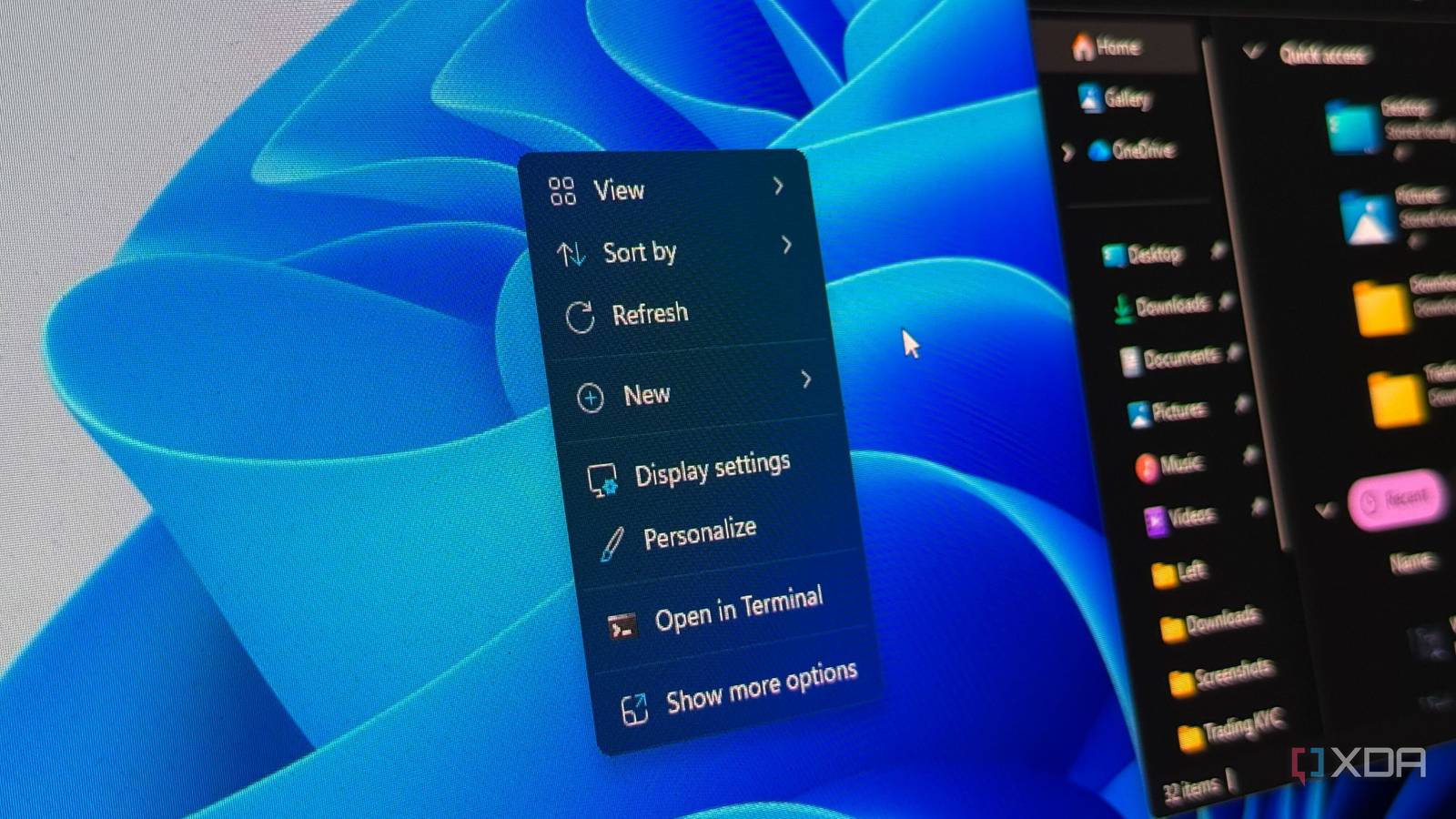The image size is (1456, 819).
Task: Choose Personalize from the context menu
Action: click(700, 532)
